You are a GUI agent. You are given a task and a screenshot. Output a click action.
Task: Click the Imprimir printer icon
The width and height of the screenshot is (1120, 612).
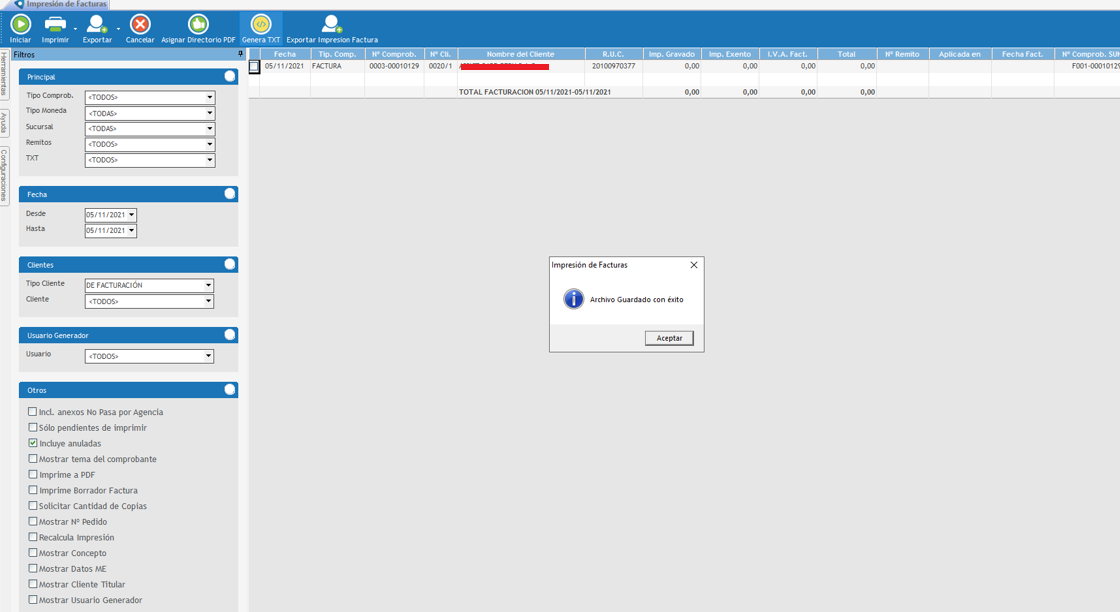pyautogui.click(x=55, y=24)
